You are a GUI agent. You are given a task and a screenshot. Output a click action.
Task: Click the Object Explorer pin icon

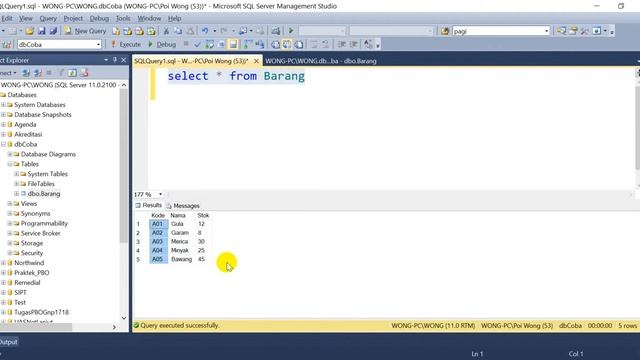tap(115, 60)
